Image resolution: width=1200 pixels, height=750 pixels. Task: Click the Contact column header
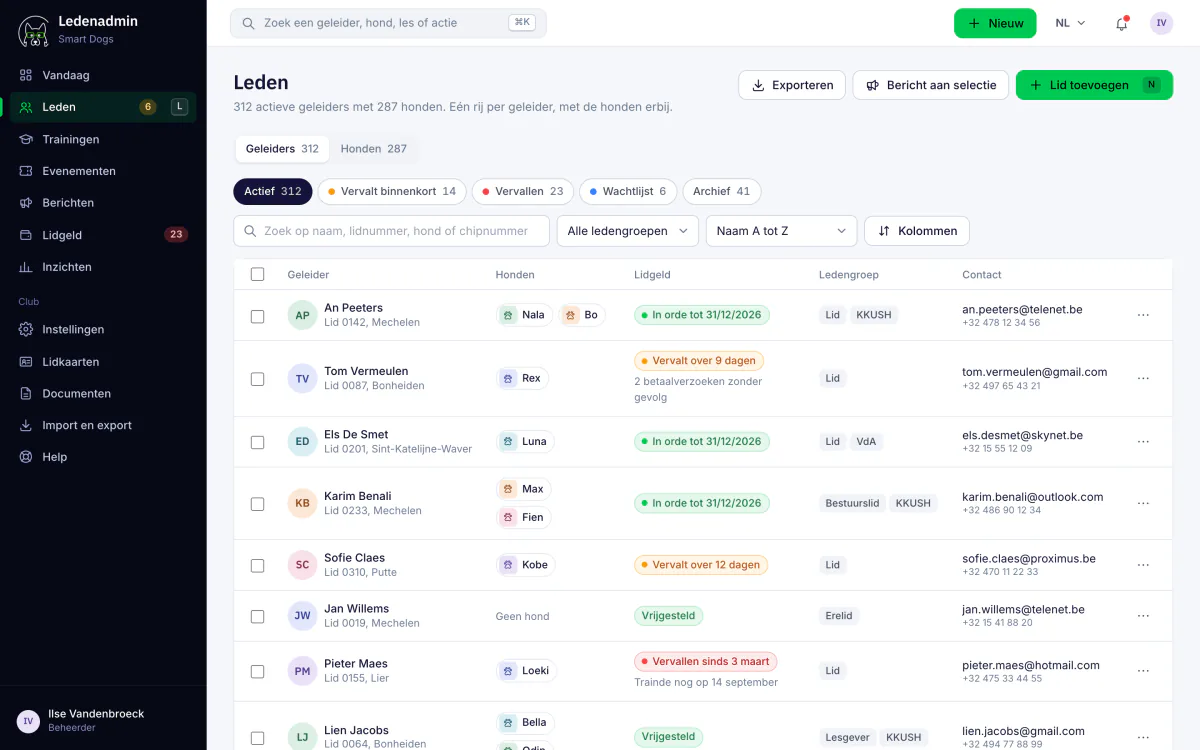[x=982, y=275]
